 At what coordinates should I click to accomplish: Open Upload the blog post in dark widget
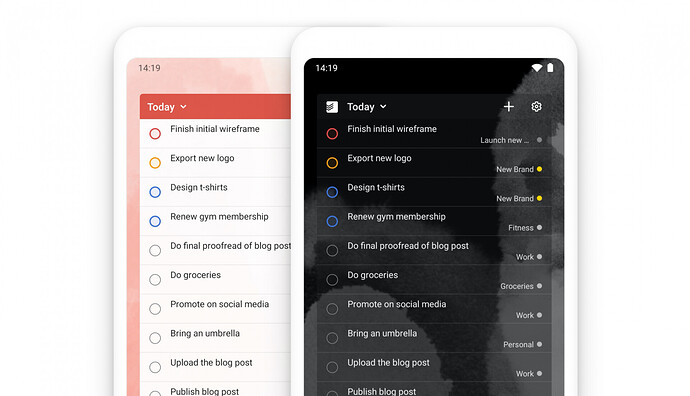[x=389, y=363]
